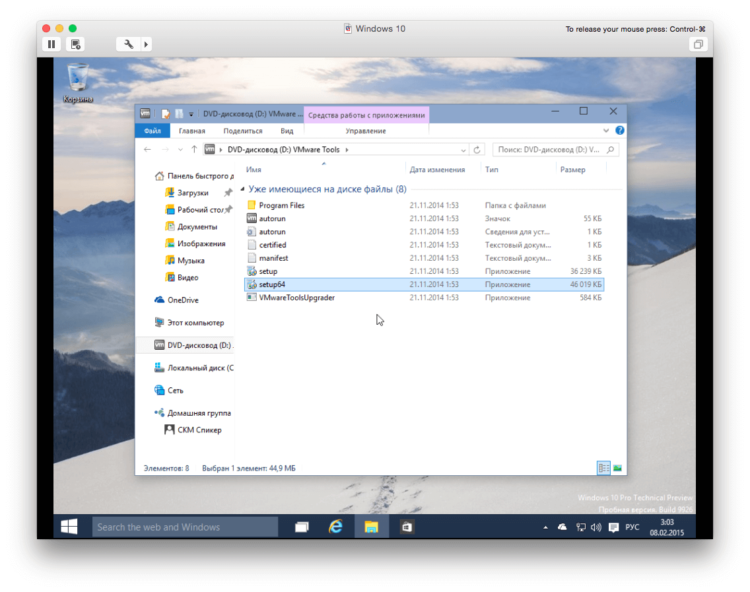
Task: Switch to the Вид ribbon tab
Action: [x=287, y=131]
